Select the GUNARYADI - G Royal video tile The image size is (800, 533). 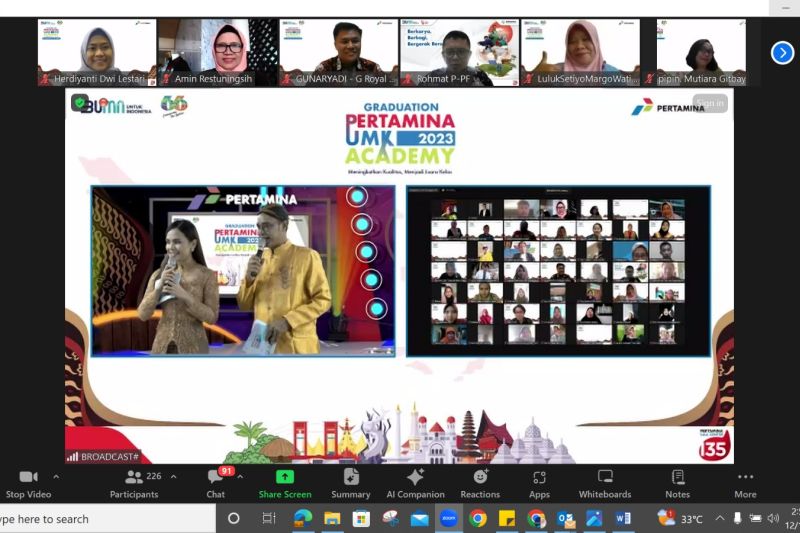click(339, 53)
